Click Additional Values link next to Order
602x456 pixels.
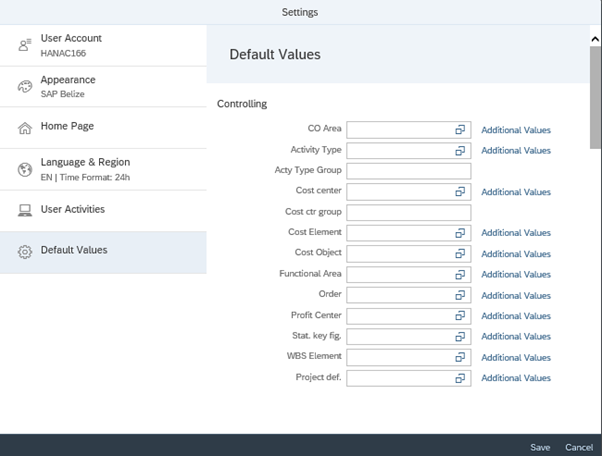[515, 296]
